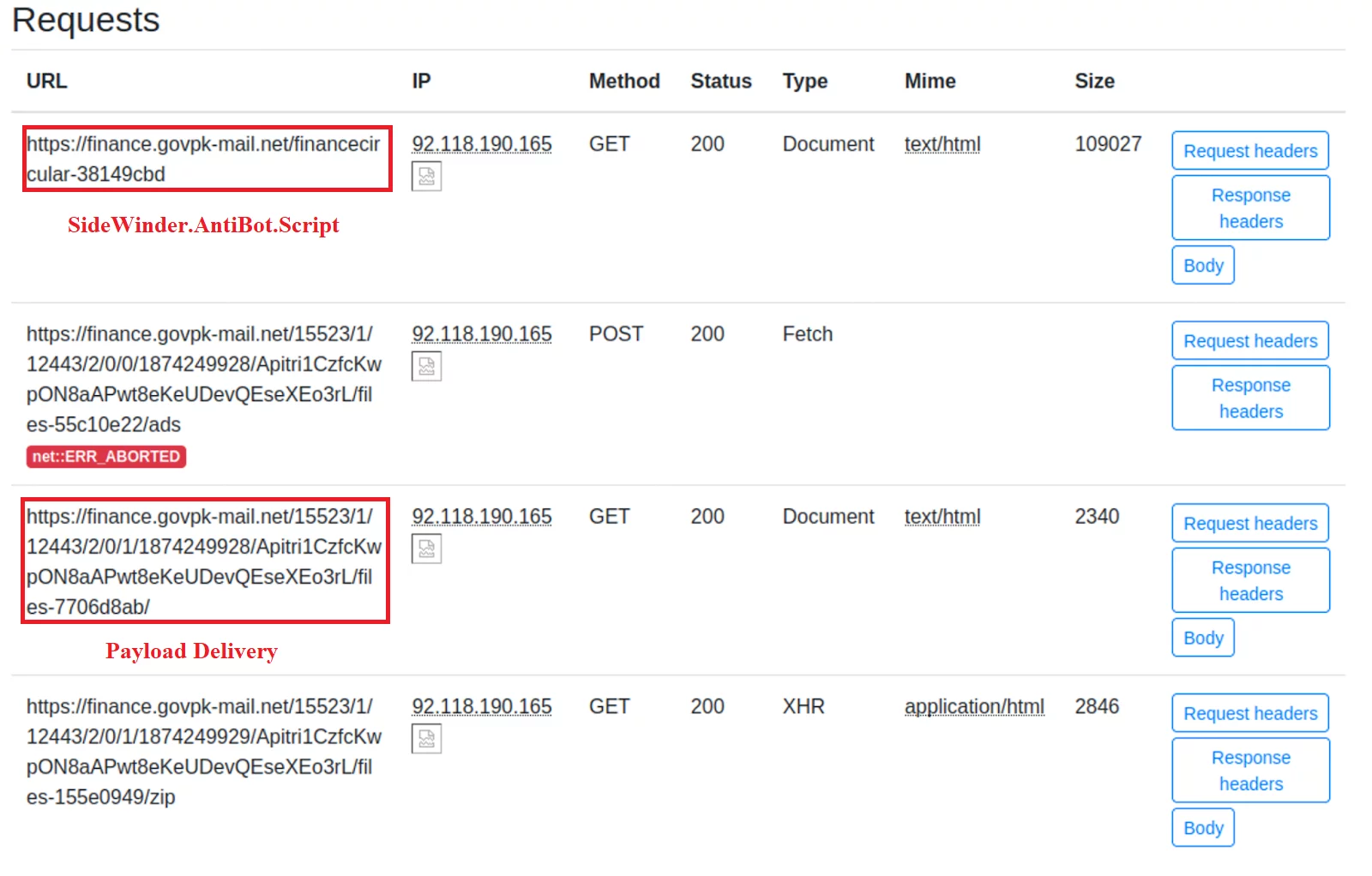Image resolution: width=1372 pixels, height=876 pixels.
Task: Click the Type column header
Action: [x=805, y=81]
